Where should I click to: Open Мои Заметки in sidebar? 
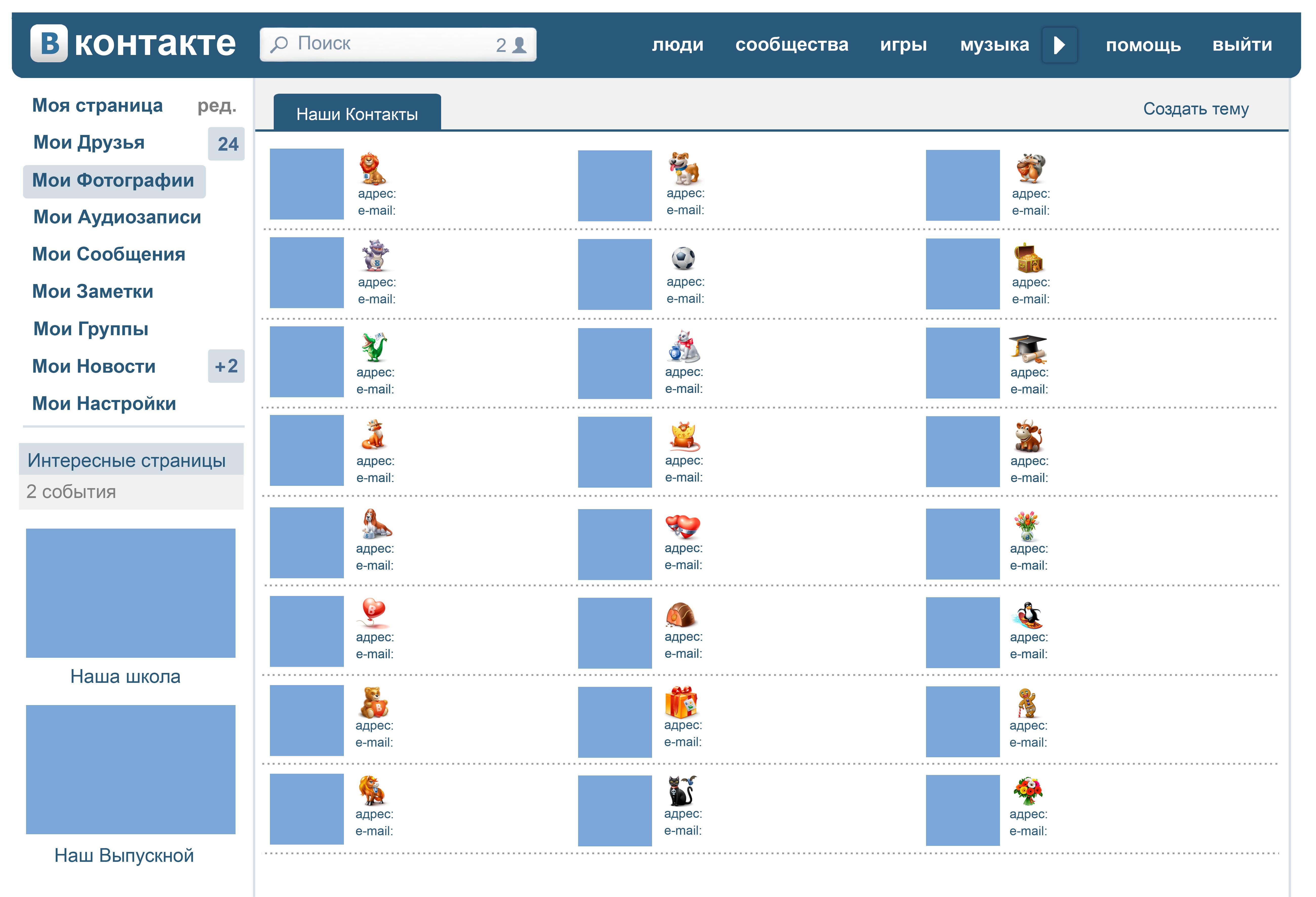pyautogui.click(x=93, y=292)
